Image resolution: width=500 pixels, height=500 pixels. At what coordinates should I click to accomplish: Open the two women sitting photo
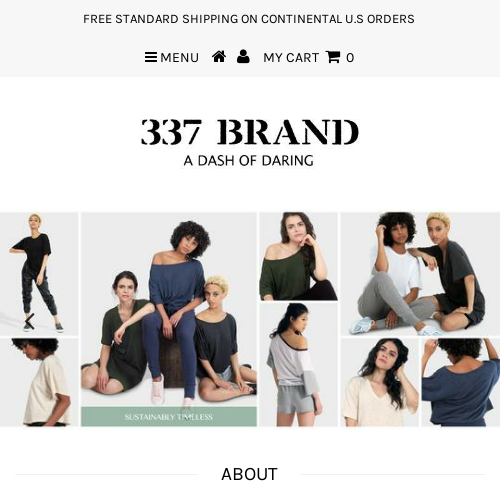tap(420, 274)
